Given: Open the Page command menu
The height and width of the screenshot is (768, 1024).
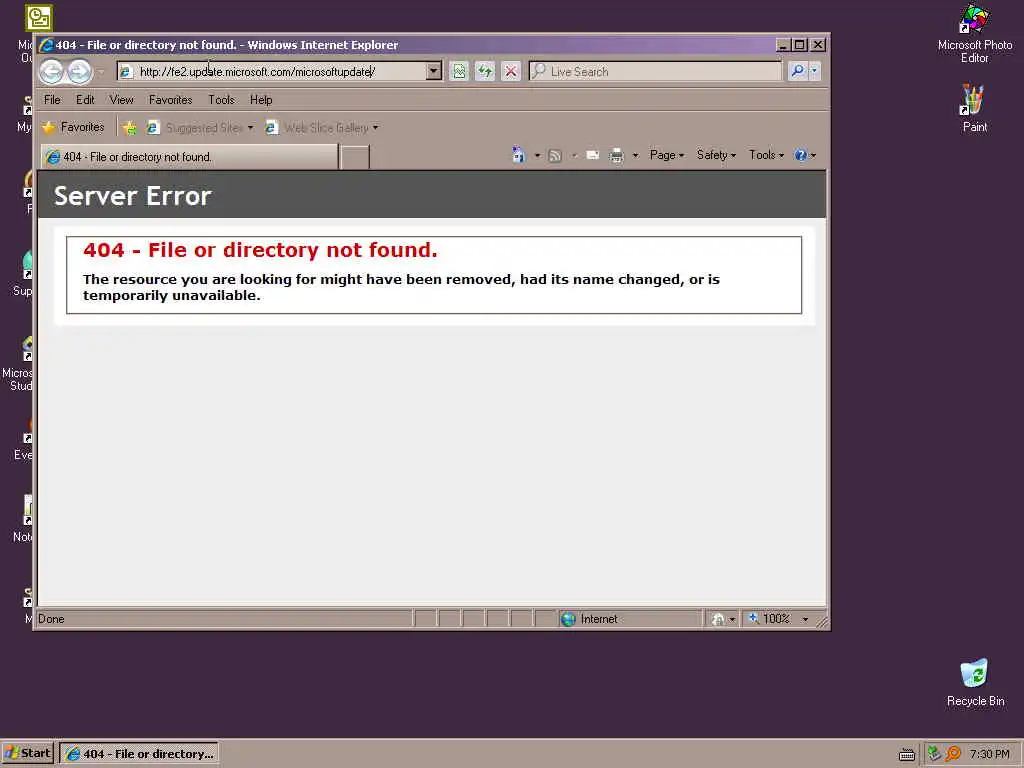Looking at the screenshot, I should (x=667, y=155).
